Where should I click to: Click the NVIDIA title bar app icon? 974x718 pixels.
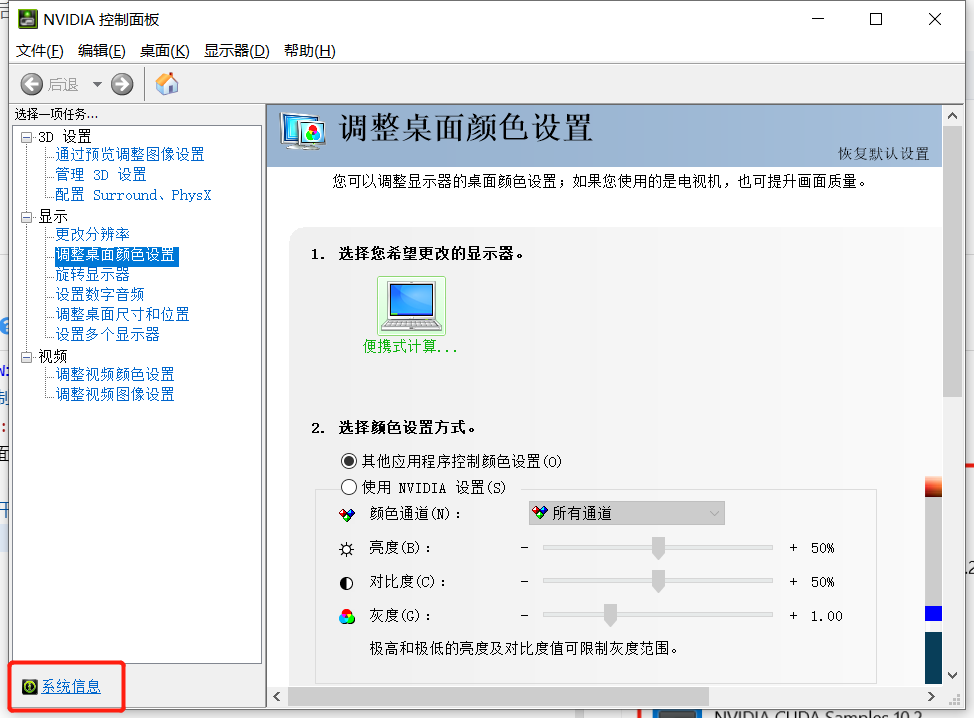[x=27, y=19]
